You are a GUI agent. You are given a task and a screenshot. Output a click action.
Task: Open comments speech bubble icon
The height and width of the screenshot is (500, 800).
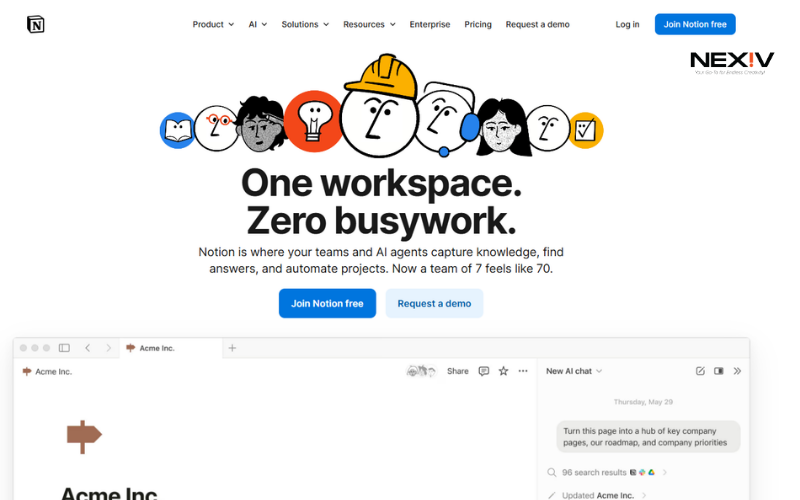[x=484, y=371]
